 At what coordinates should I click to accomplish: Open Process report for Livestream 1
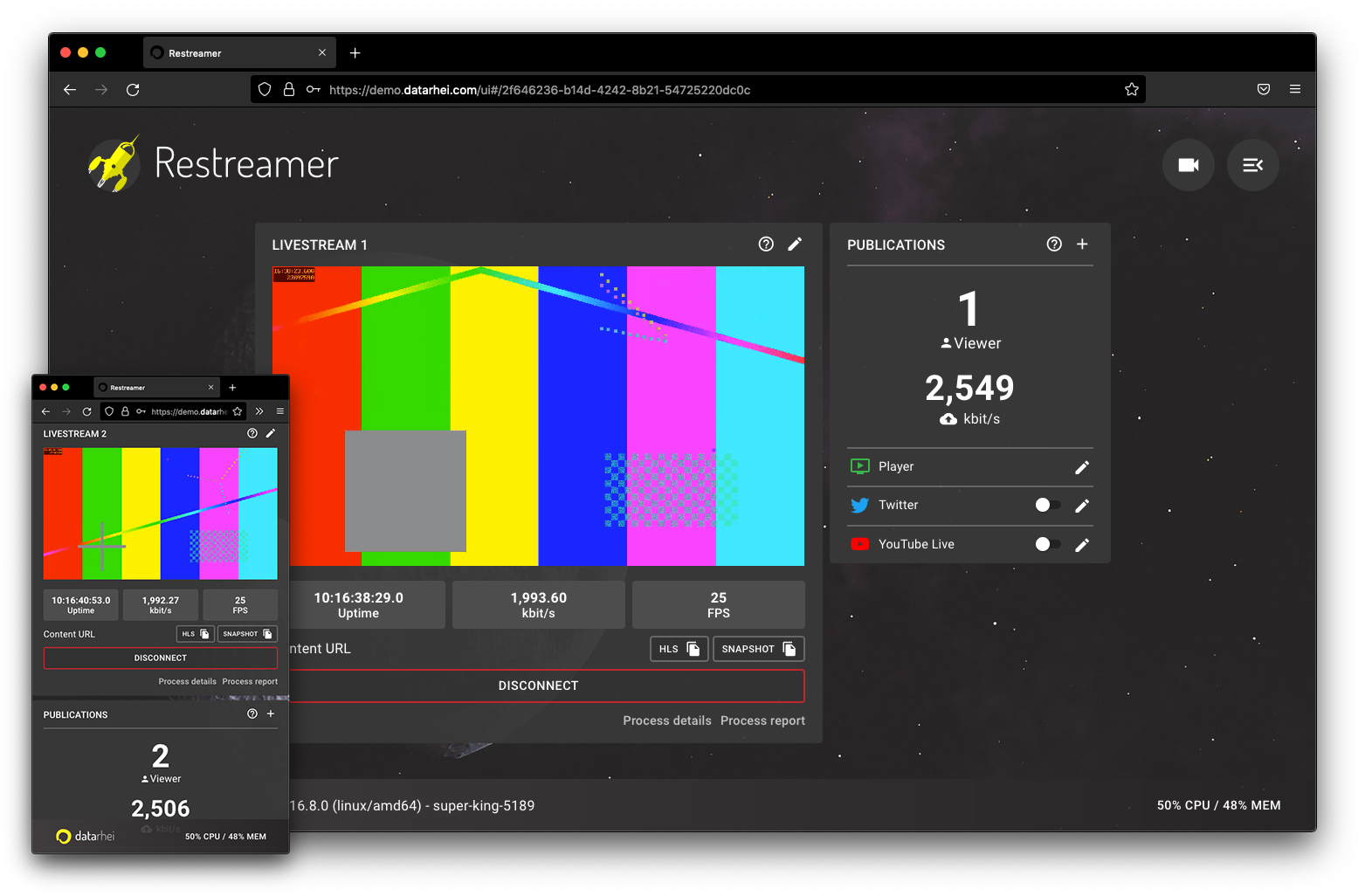(762, 720)
